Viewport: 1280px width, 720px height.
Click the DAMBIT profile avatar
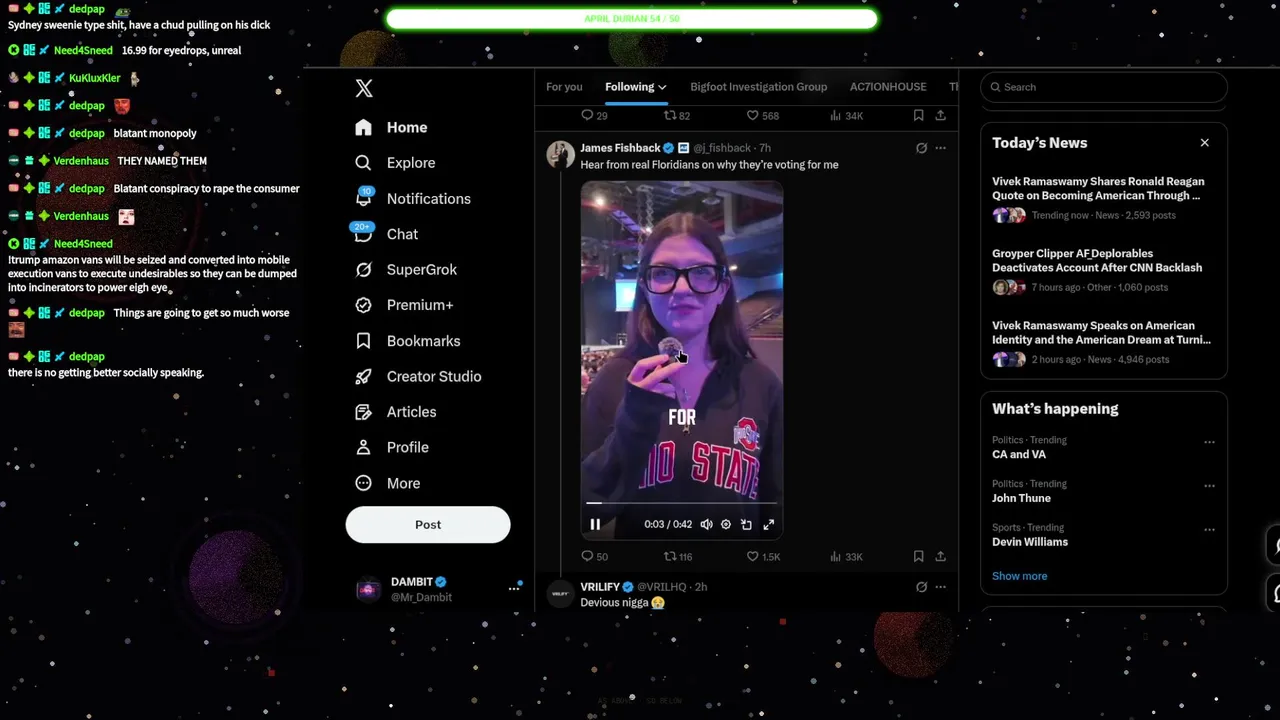point(368,589)
